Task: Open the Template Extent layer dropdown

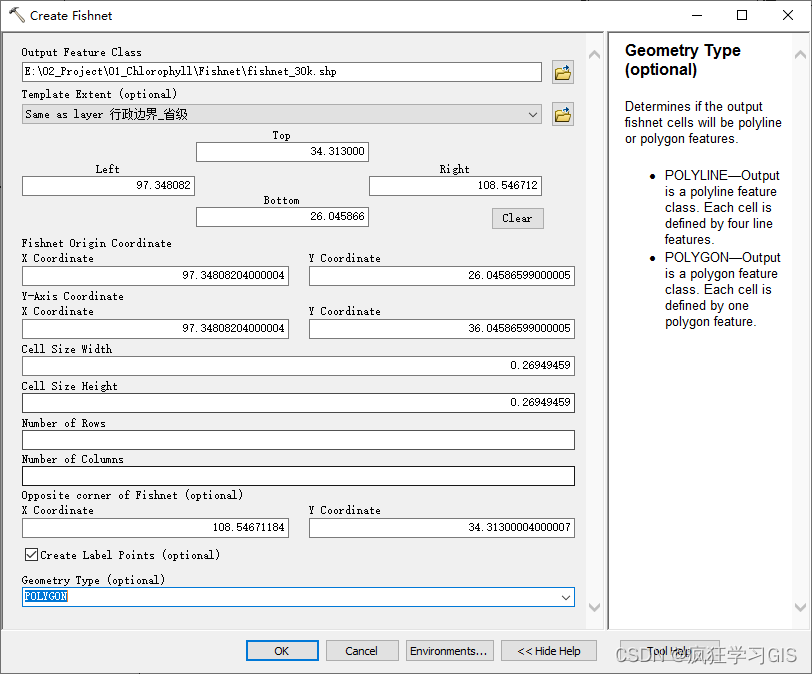Action: [x=282, y=114]
